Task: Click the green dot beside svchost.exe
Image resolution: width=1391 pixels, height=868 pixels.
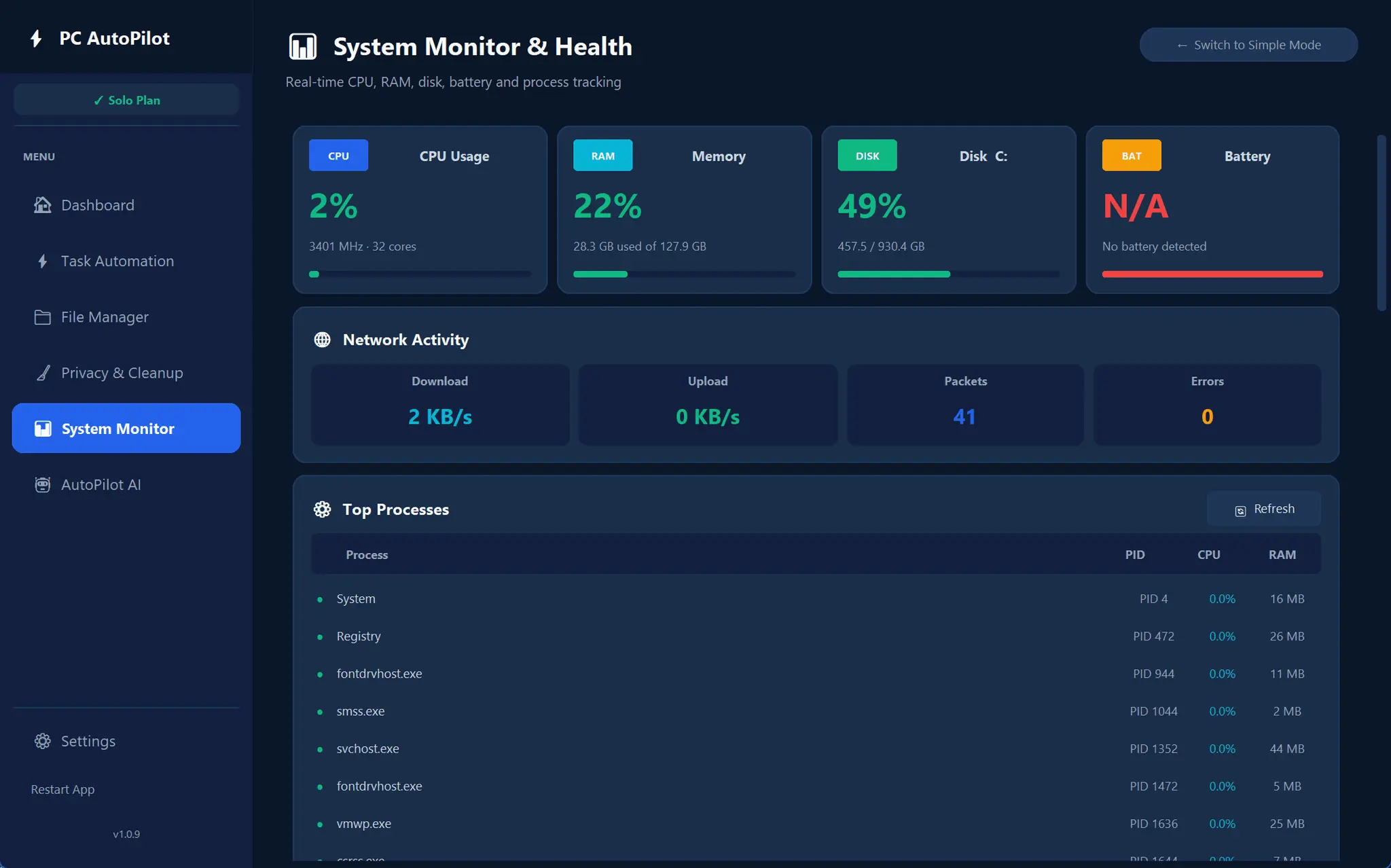Action: click(x=320, y=749)
